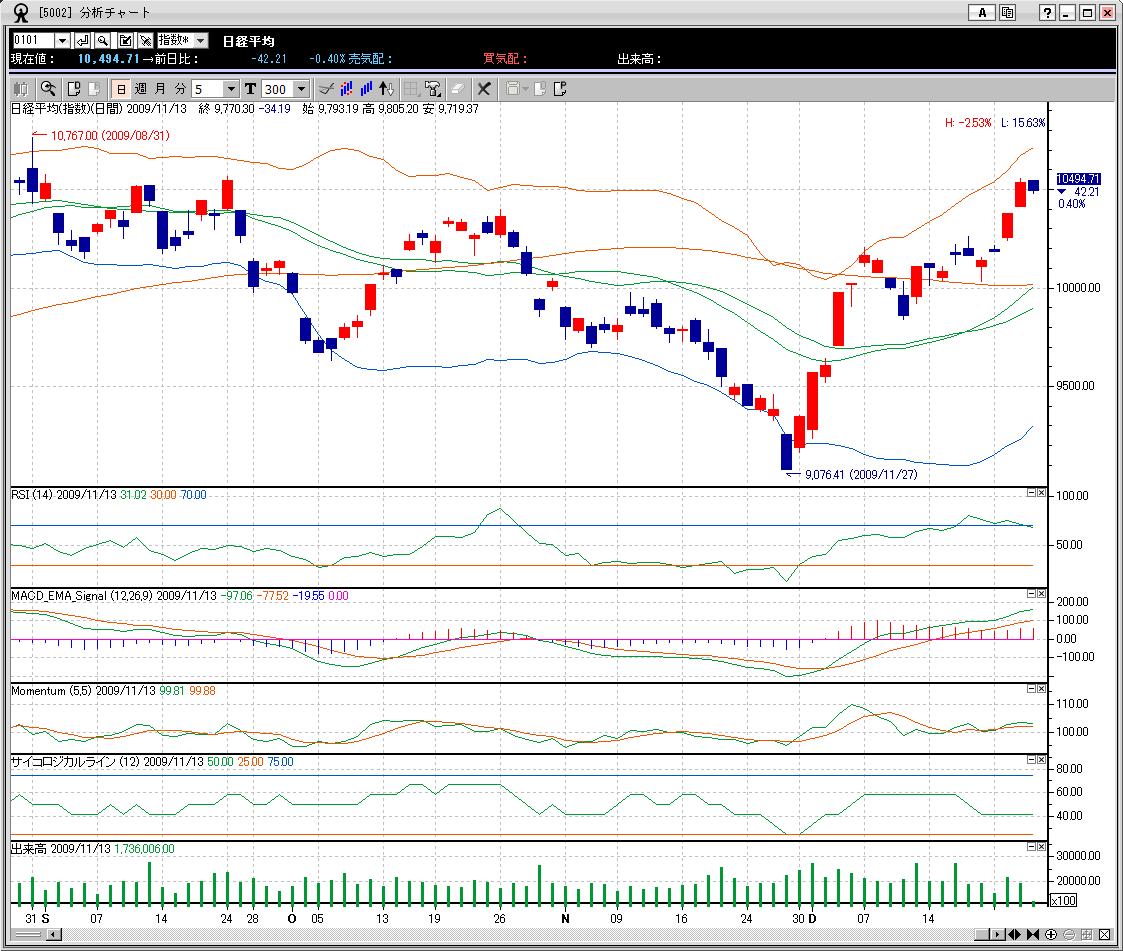Click the bold T text tool icon

click(250, 88)
